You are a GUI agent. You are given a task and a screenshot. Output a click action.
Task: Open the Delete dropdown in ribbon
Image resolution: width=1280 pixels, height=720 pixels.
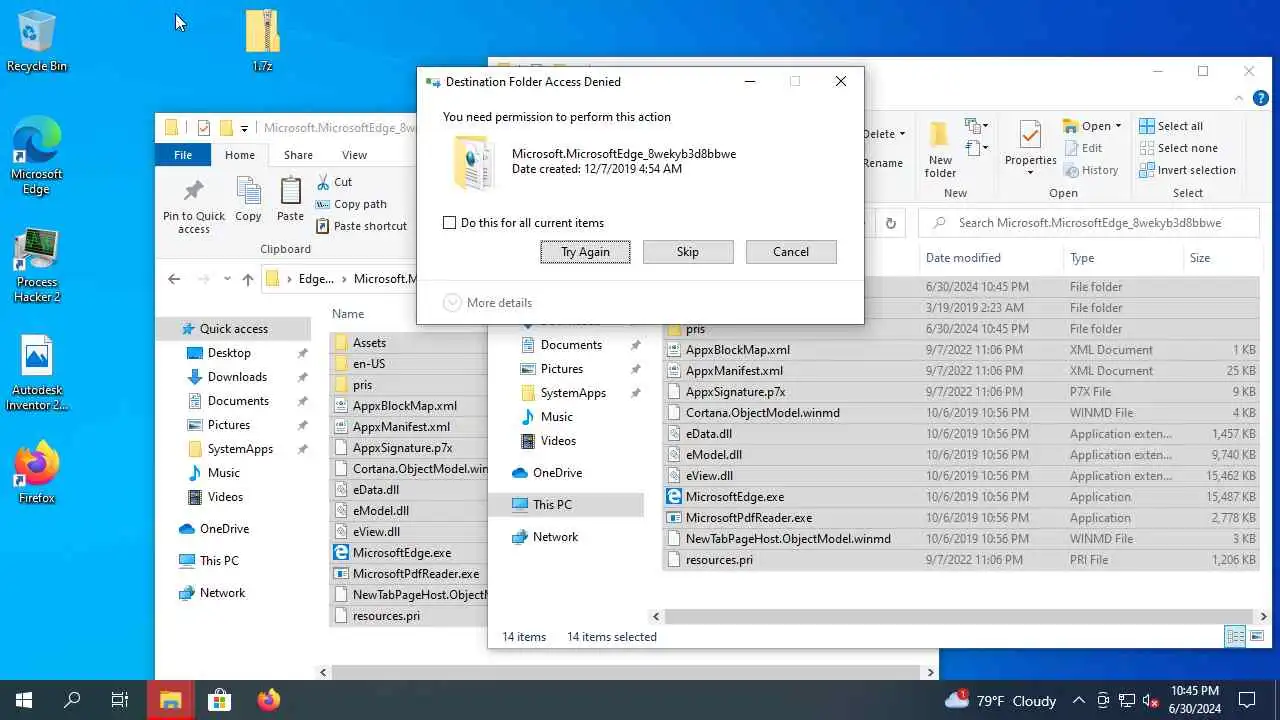point(884,134)
